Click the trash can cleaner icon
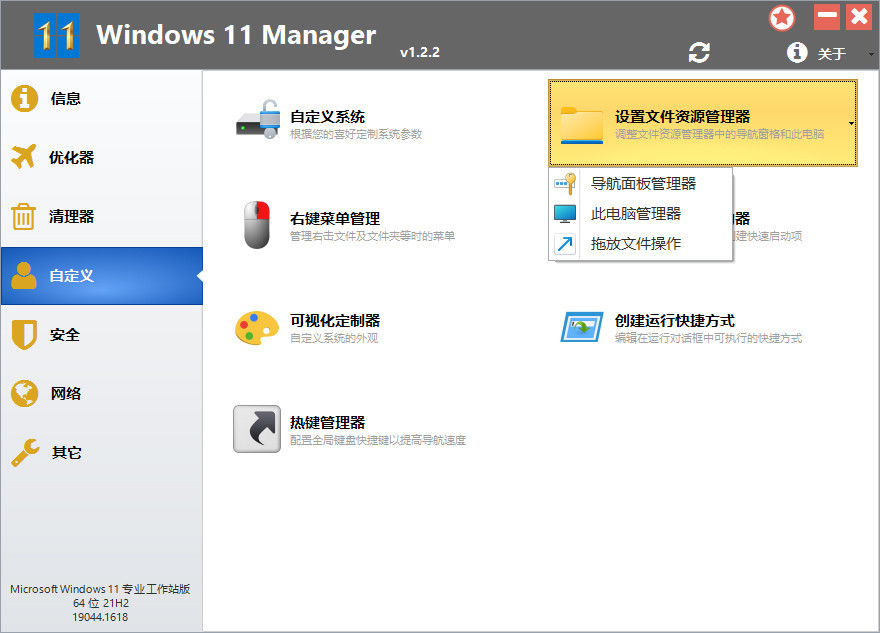The image size is (880, 633). click(x=24, y=216)
